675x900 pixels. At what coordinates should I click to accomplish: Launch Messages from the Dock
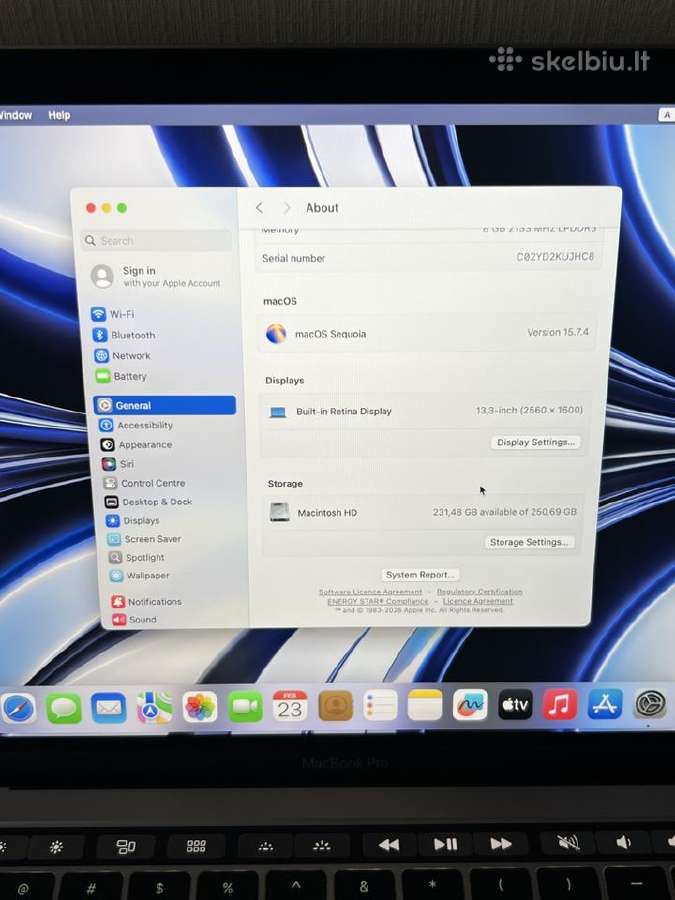tap(64, 708)
